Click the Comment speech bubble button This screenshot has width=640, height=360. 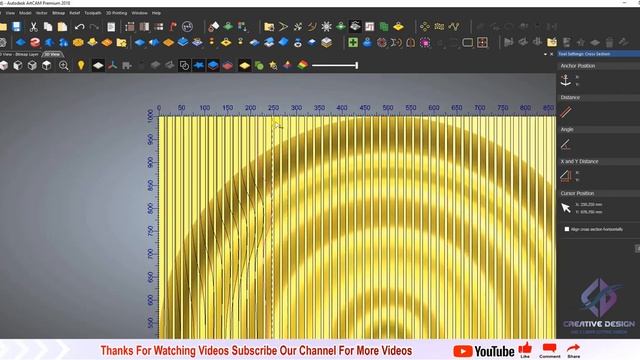(x=549, y=351)
